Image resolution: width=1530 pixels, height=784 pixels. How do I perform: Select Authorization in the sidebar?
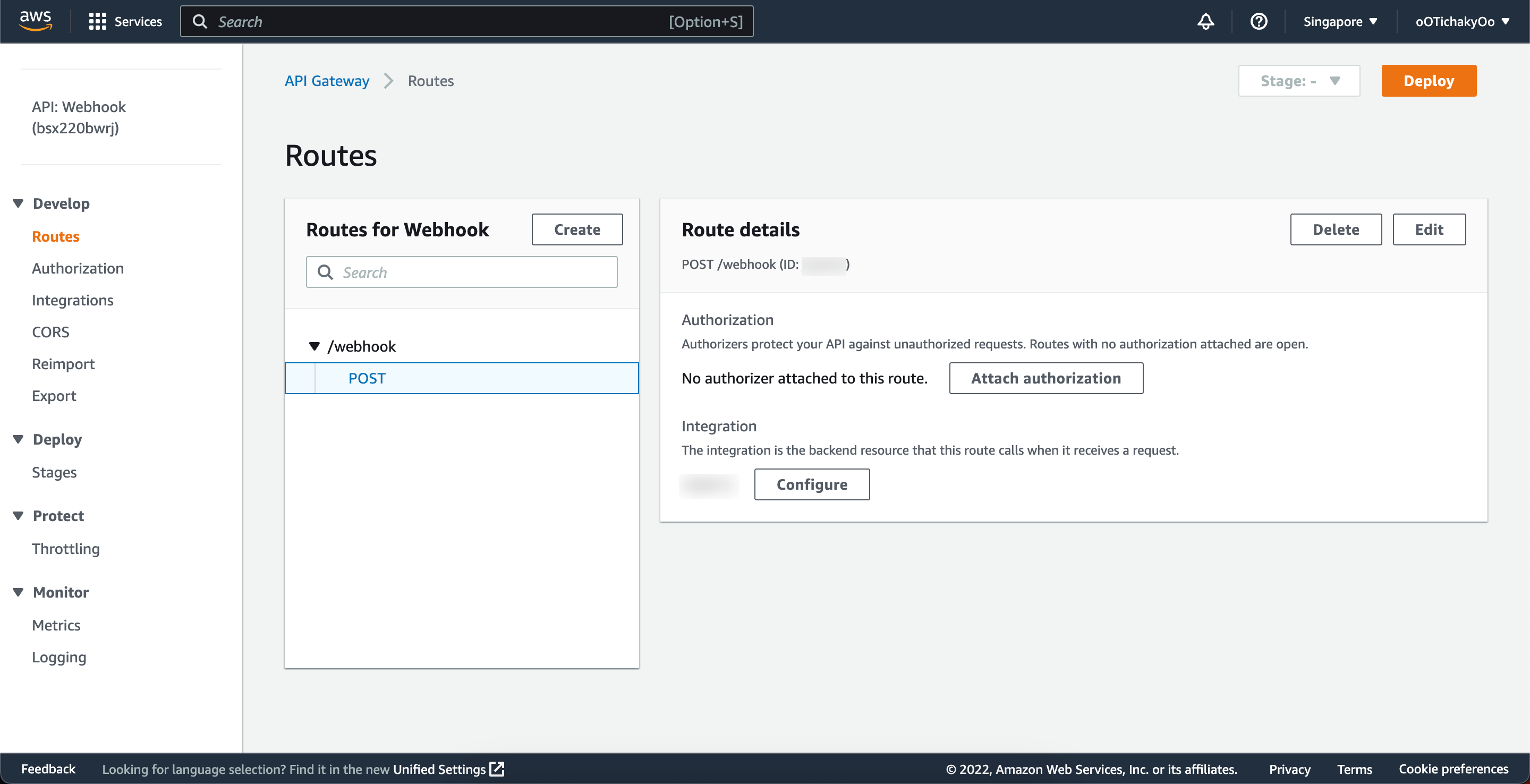(77, 268)
